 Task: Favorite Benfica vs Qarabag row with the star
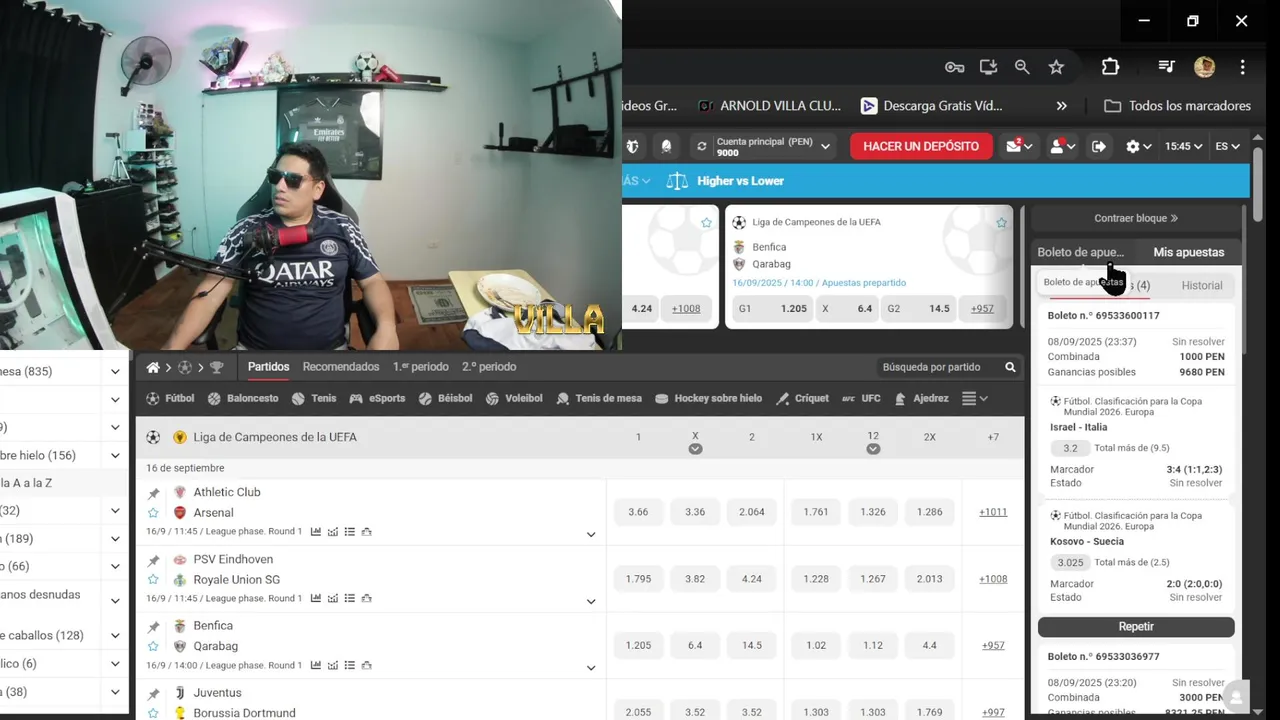pyautogui.click(x=153, y=647)
